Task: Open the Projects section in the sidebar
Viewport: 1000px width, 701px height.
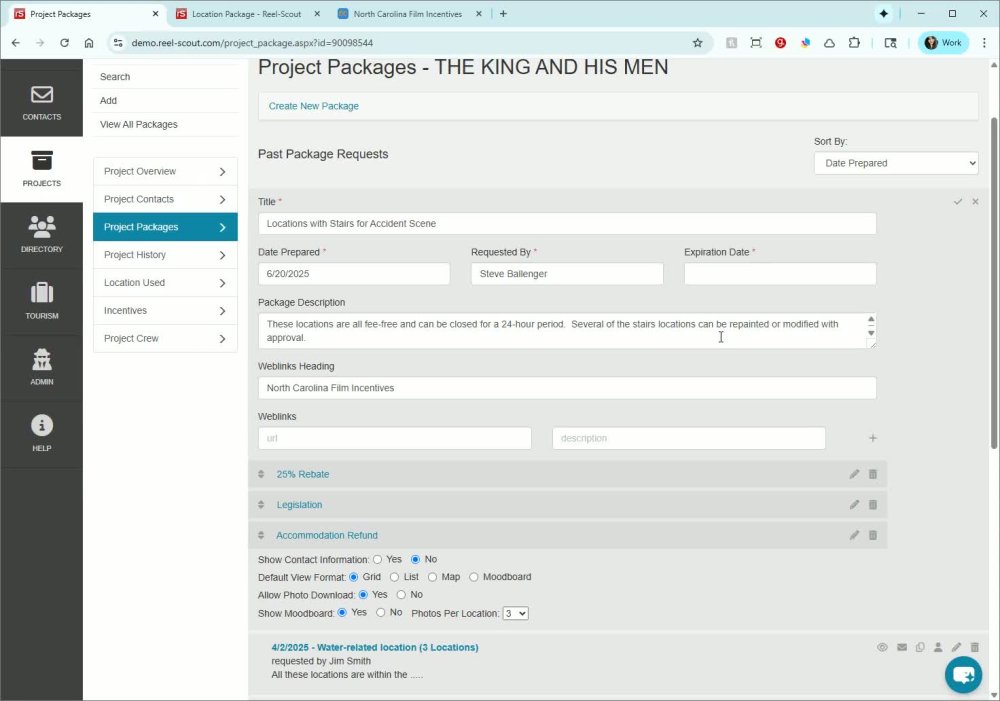Action: 41,169
